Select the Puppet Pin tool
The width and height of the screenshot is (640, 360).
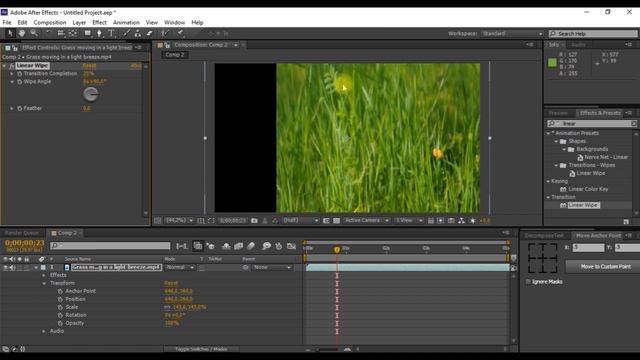pyautogui.click(x=180, y=33)
